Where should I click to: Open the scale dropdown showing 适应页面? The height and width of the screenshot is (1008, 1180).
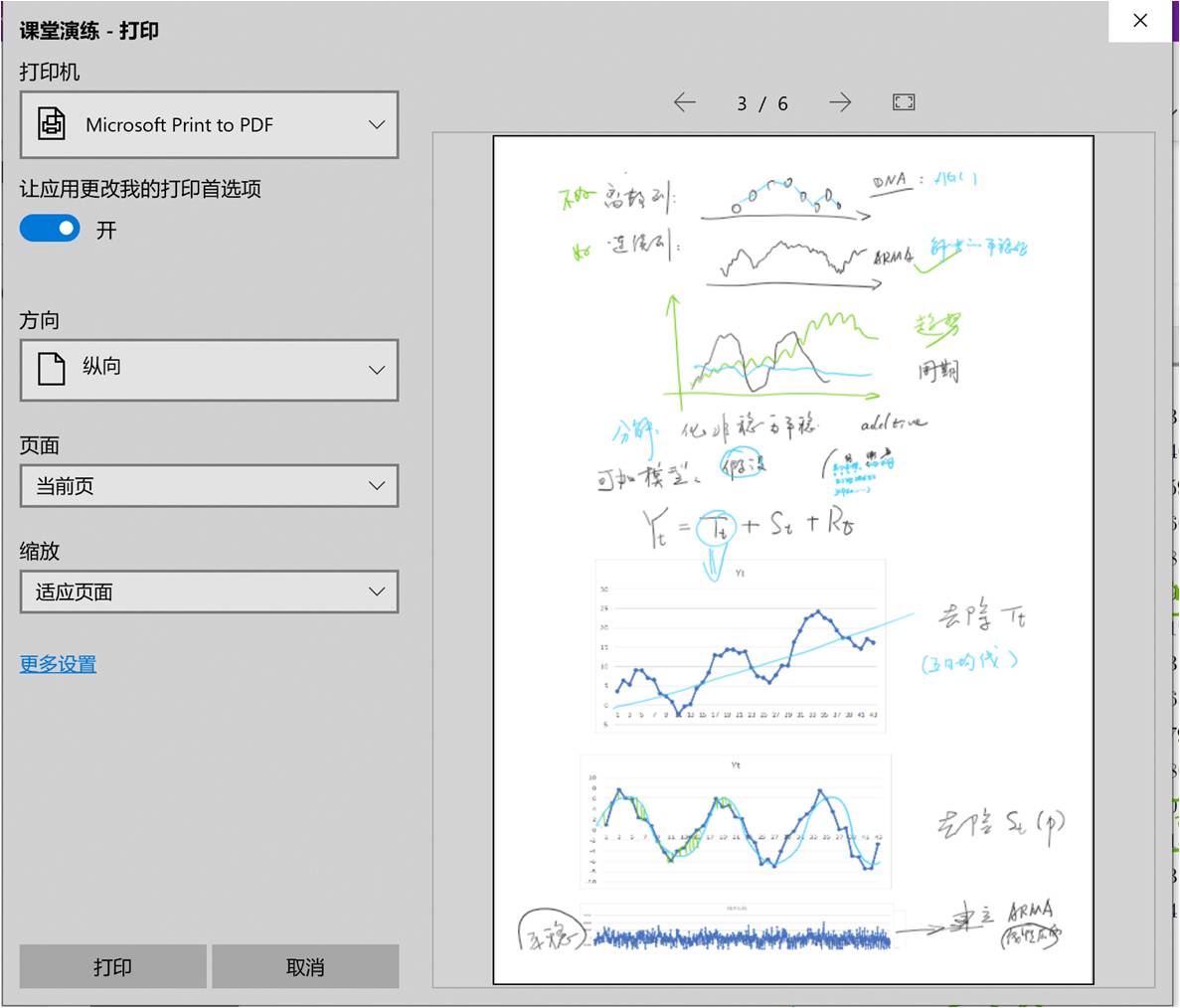coord(209,591)
